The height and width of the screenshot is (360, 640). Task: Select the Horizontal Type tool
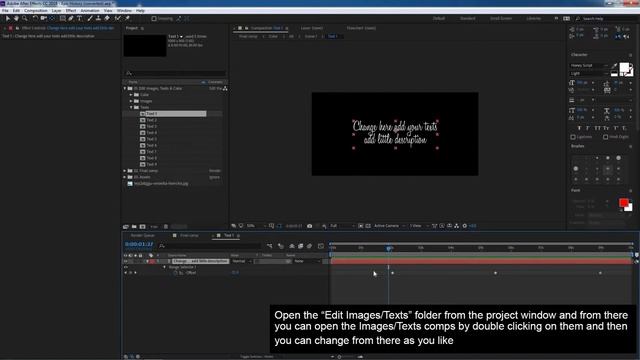click(80, 18)
